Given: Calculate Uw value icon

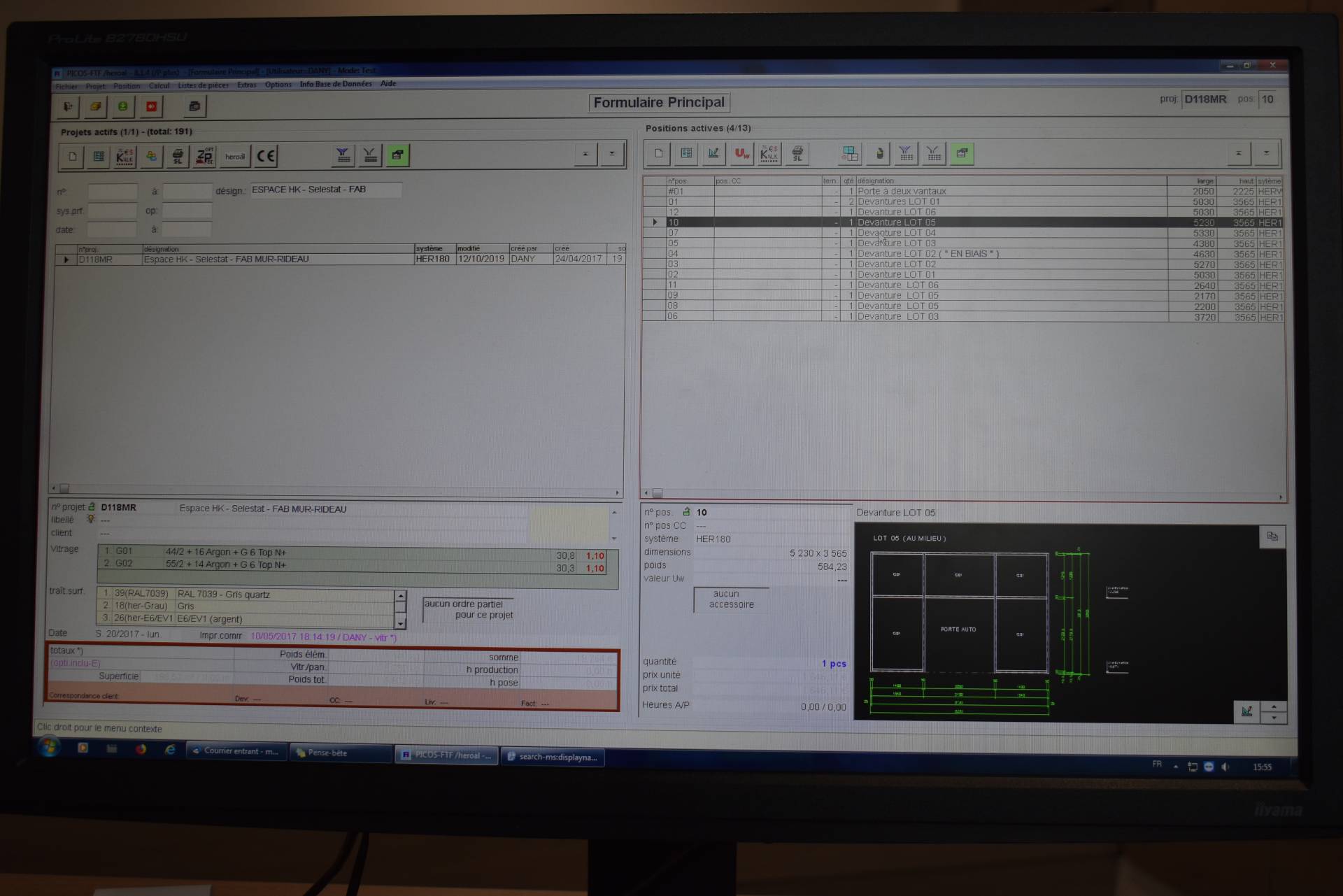Looking at the screenshot, I should 741,153.
